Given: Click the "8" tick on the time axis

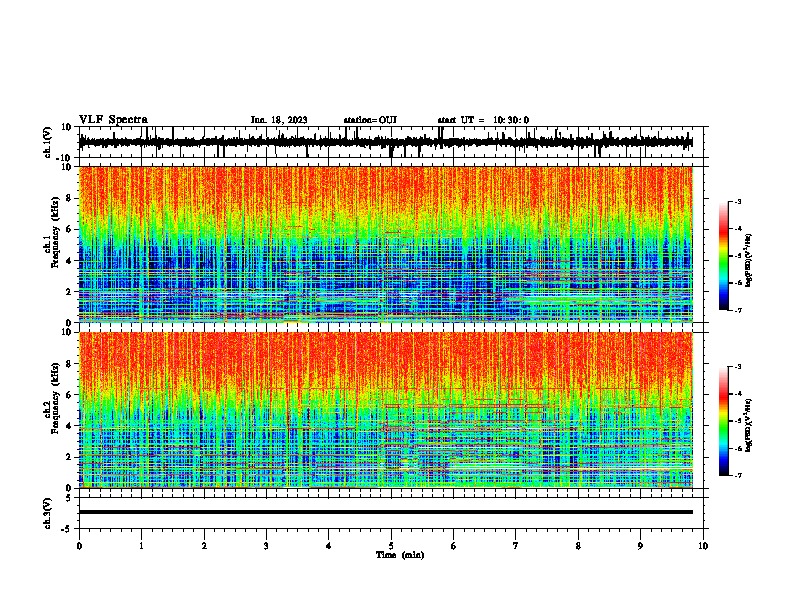Looking at the screenshot, I should (578, 546).
